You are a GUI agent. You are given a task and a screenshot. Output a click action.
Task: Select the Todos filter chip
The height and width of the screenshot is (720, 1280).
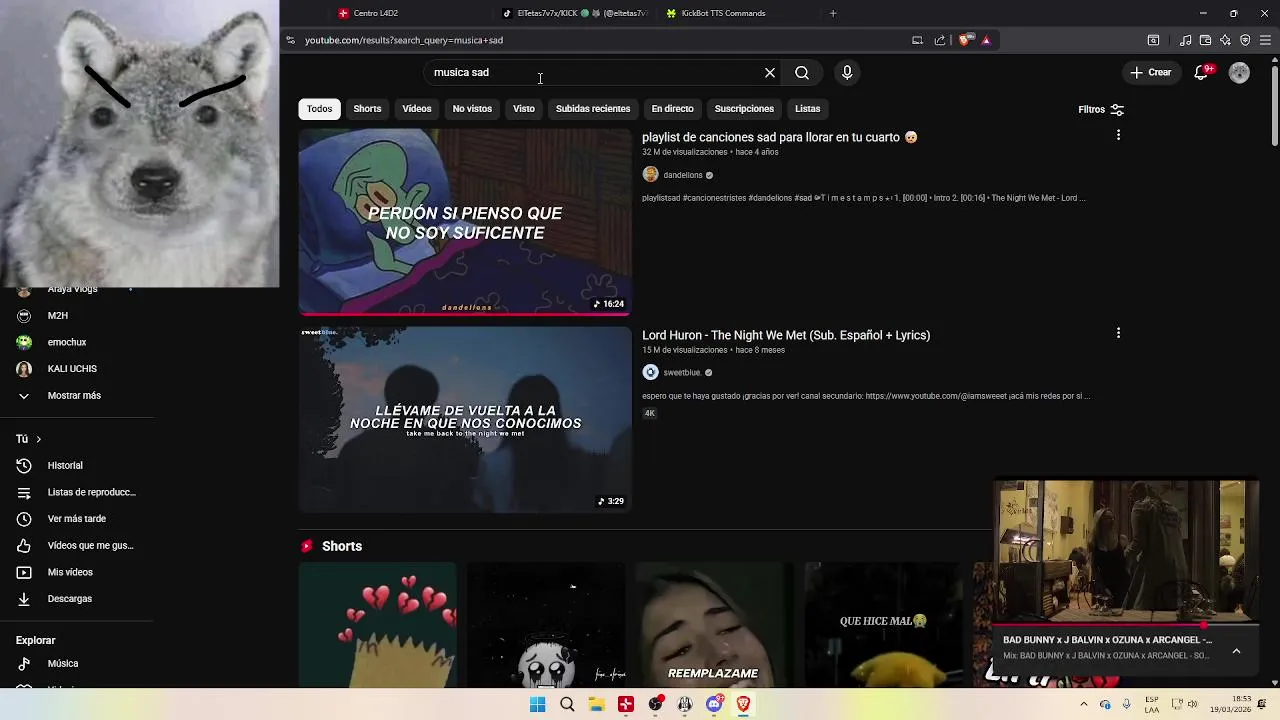(x=319, y=108)
